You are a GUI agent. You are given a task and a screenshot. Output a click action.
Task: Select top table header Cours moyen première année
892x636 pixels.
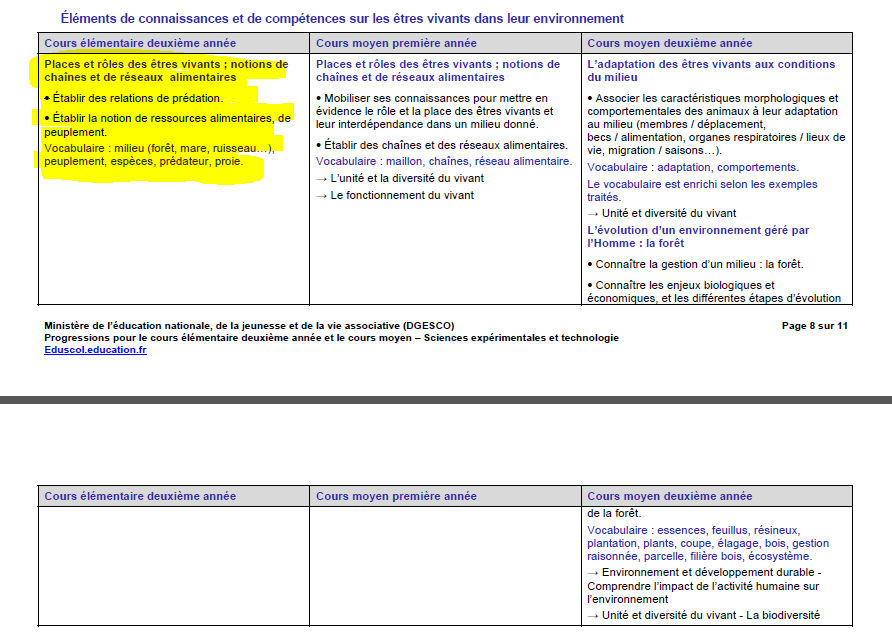pyautogui.click(x=396, y=43)
